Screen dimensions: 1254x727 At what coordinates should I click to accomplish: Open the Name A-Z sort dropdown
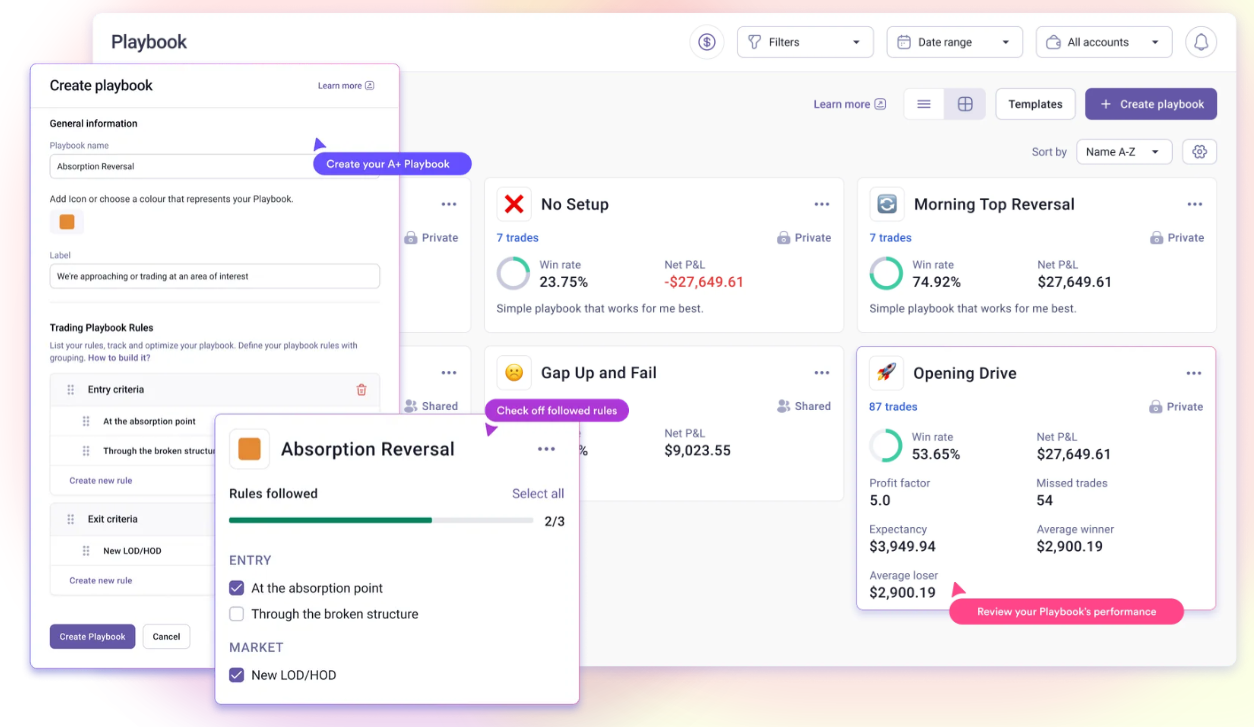[x=1124, y=152]
